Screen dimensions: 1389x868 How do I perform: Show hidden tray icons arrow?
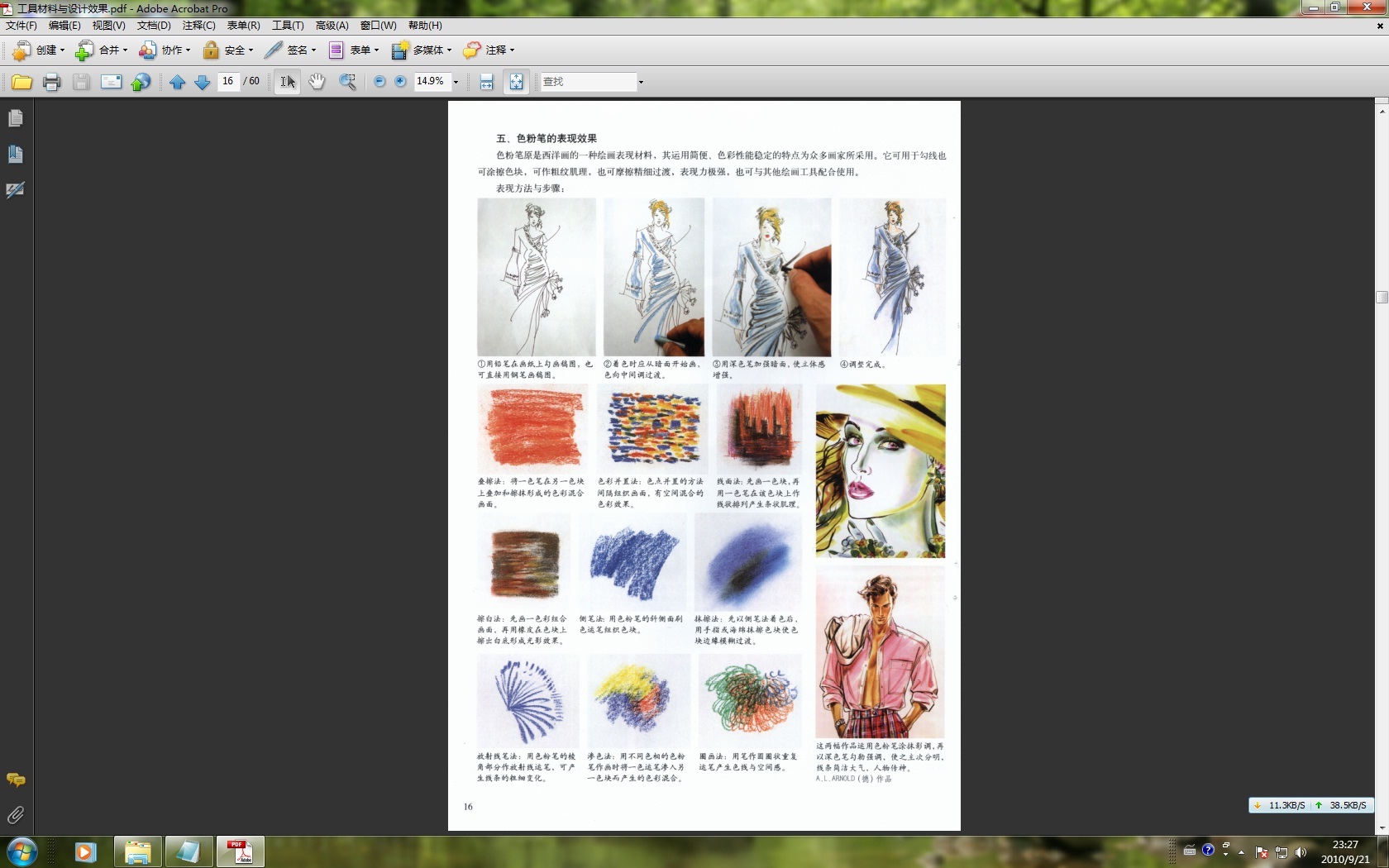click(1241, 851)
